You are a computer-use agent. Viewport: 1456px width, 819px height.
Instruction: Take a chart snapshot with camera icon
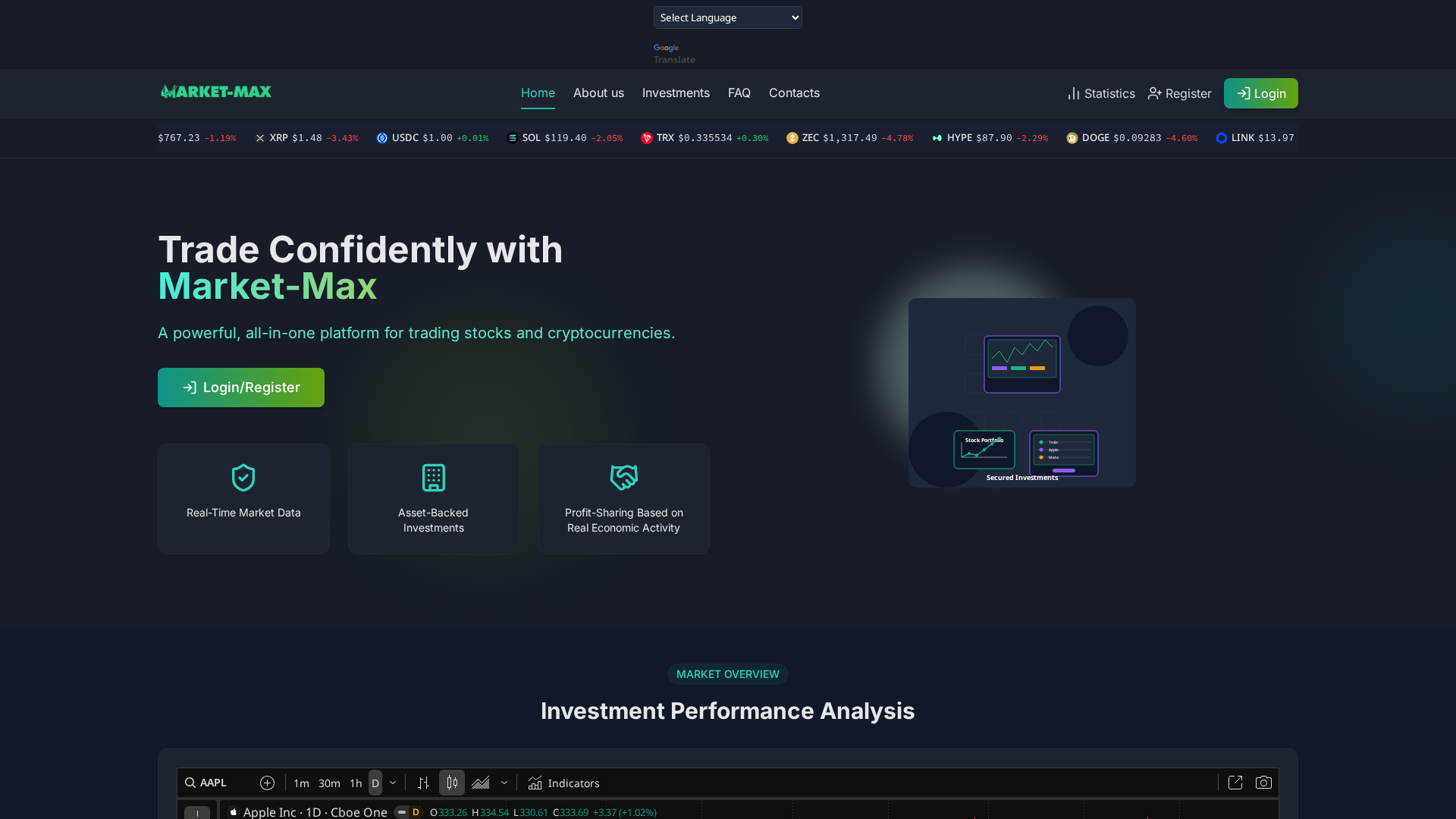pos(1263,783)
